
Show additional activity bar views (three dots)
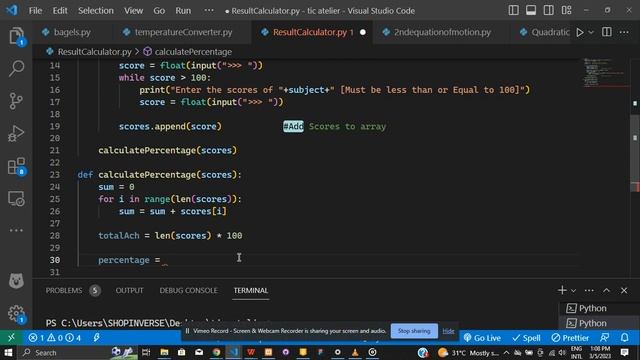[x=16, y=230]
